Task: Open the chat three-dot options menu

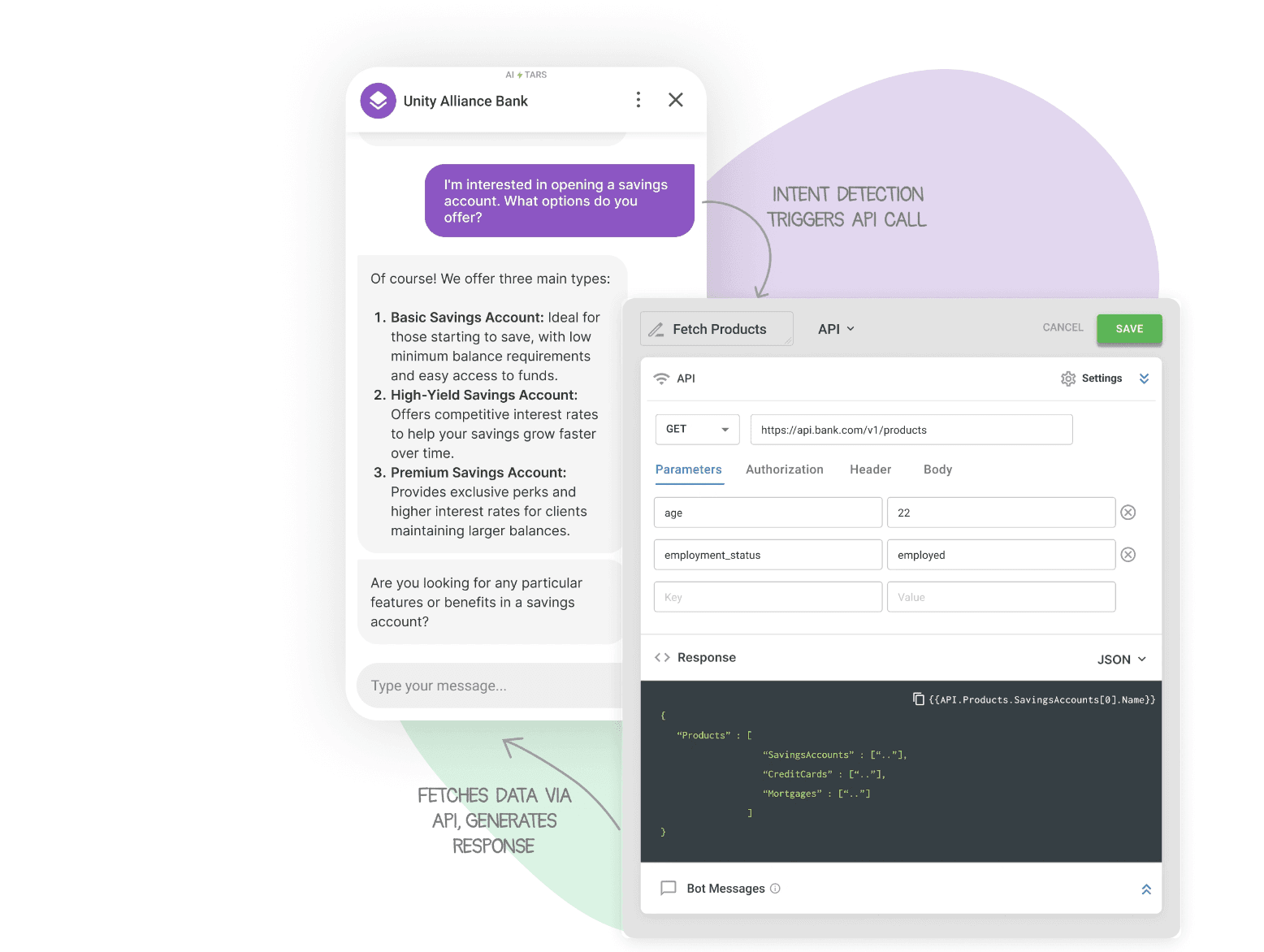Action: click(638, 100)
